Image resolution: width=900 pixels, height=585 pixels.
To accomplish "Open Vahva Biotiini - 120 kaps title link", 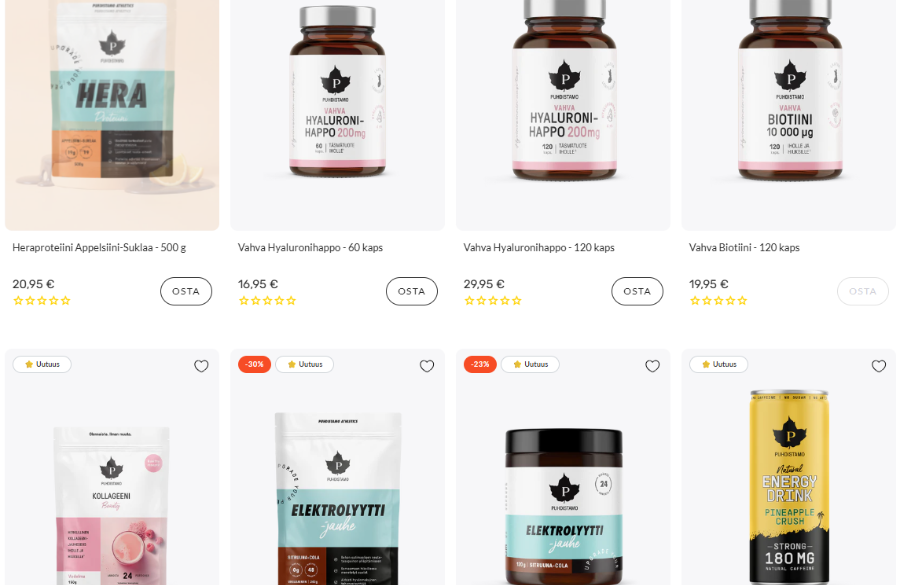I will point(744,247).
